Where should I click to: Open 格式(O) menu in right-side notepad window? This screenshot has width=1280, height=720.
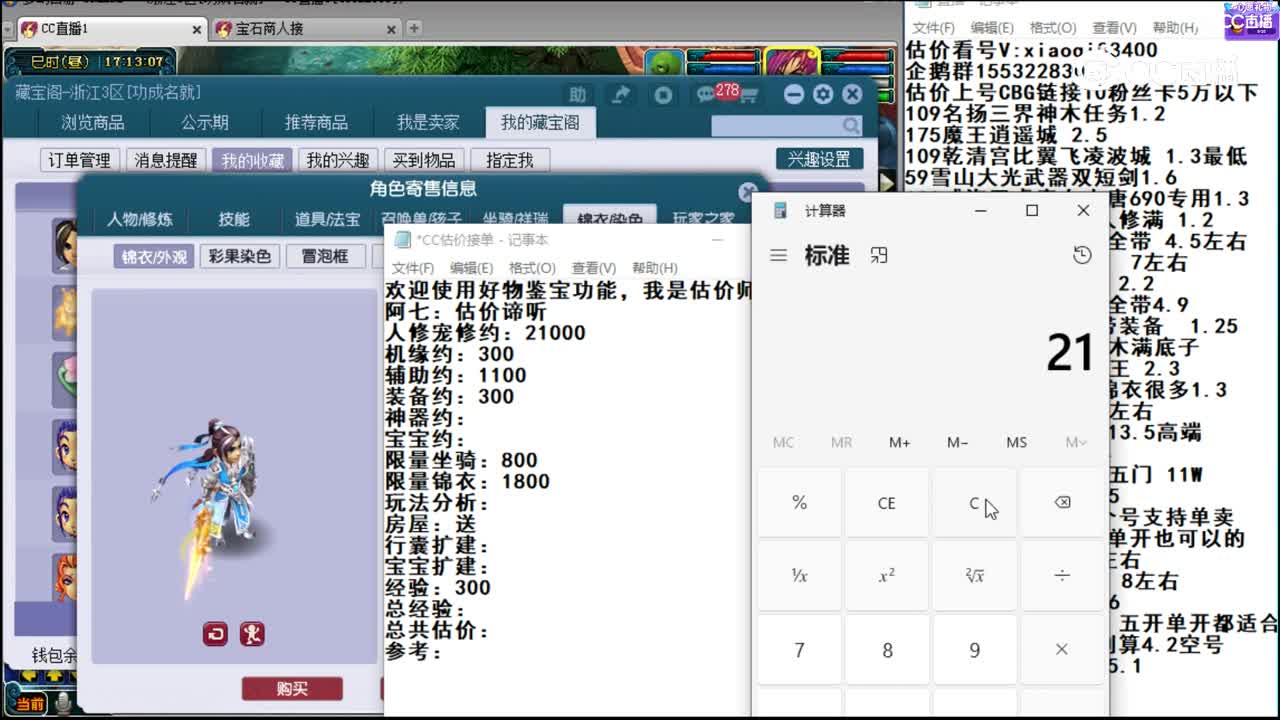tap(1053, 28)
